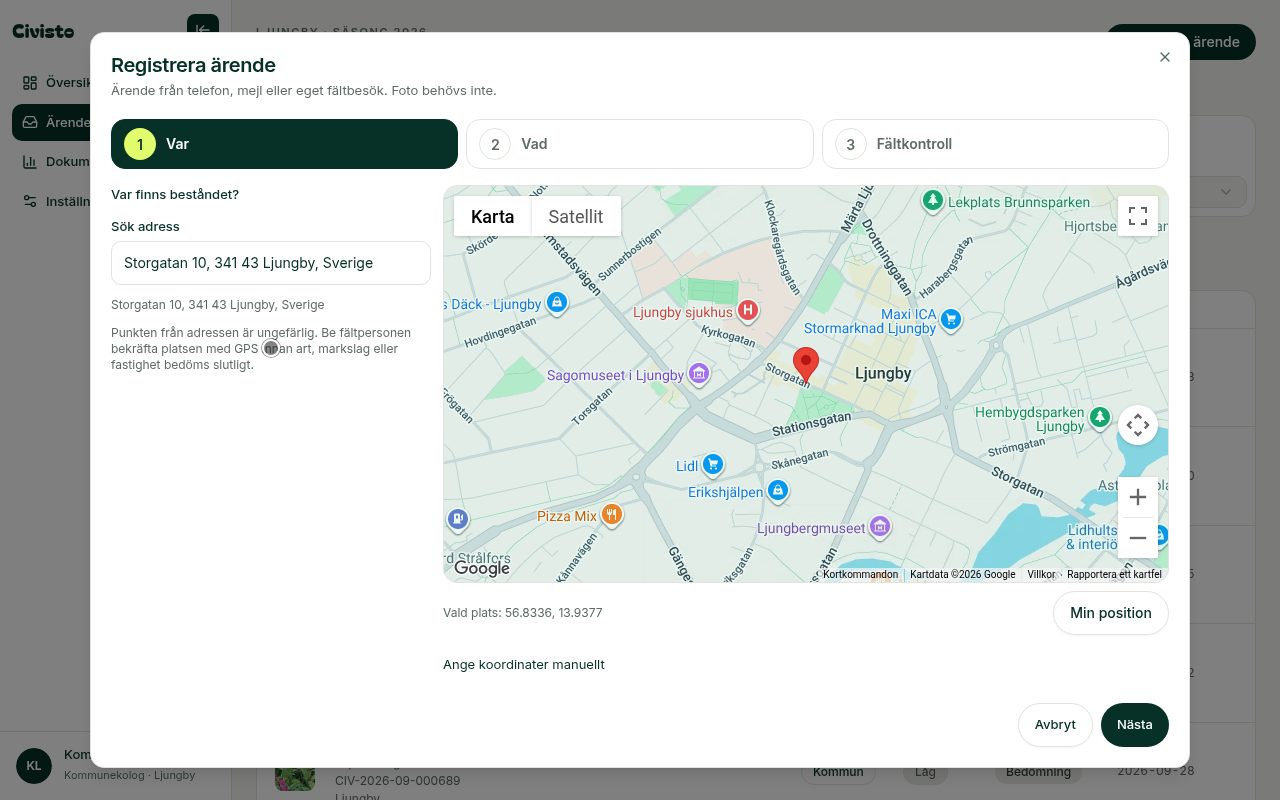Click the Sagomuseet i Ljungby museum marker
This screenshot has height=800, width=1280.
click(x=698, y=375)
